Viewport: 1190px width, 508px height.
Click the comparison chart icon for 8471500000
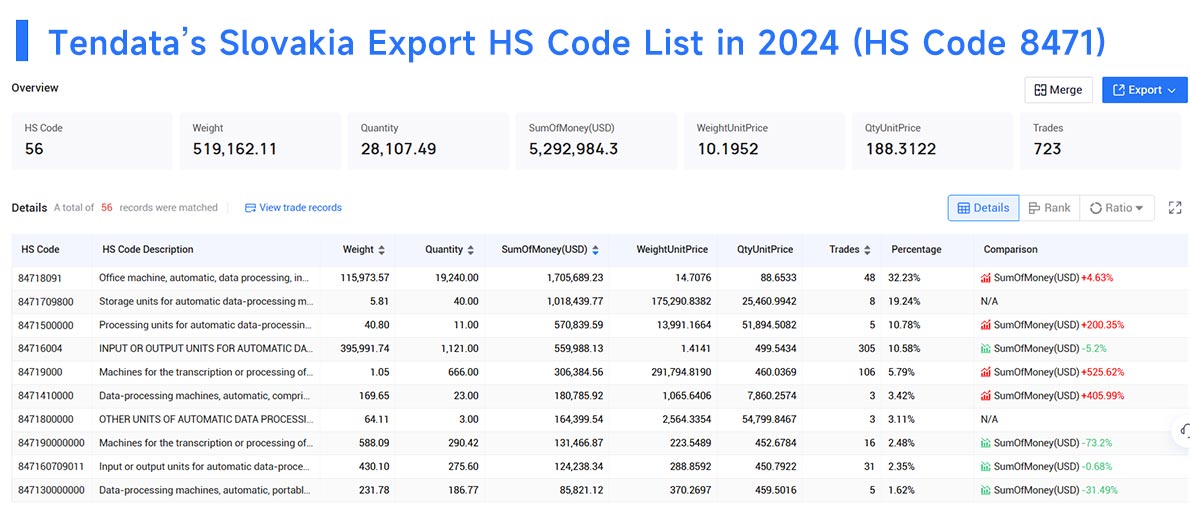tap(986, 325)
